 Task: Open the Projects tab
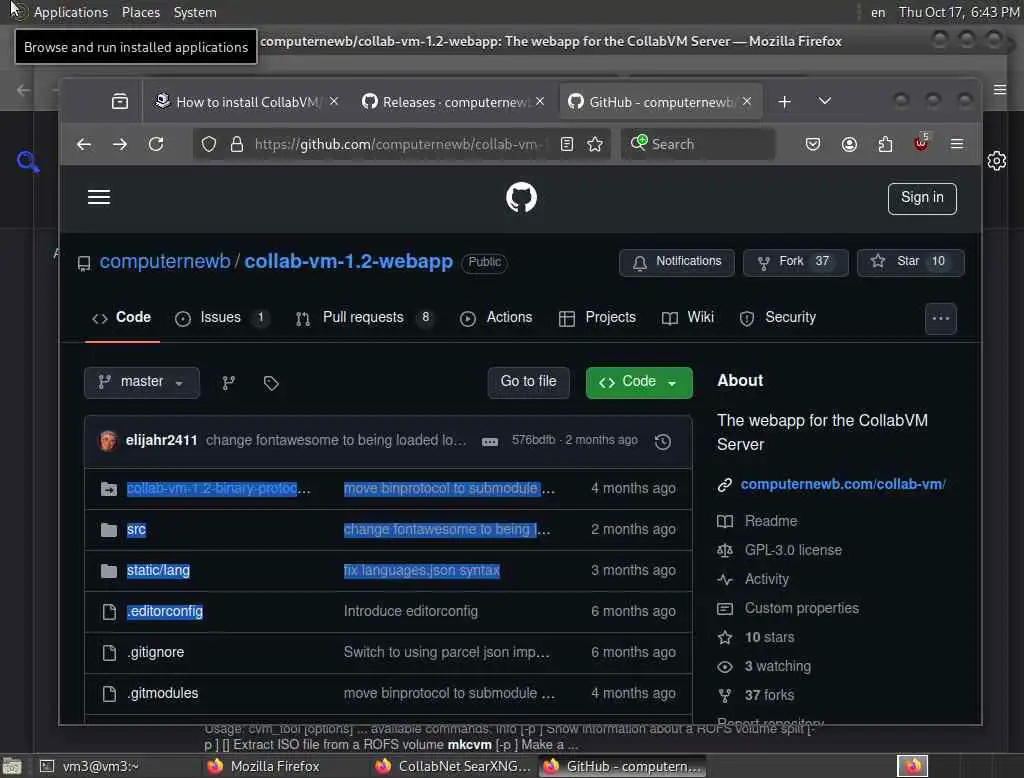click(597, 317)
